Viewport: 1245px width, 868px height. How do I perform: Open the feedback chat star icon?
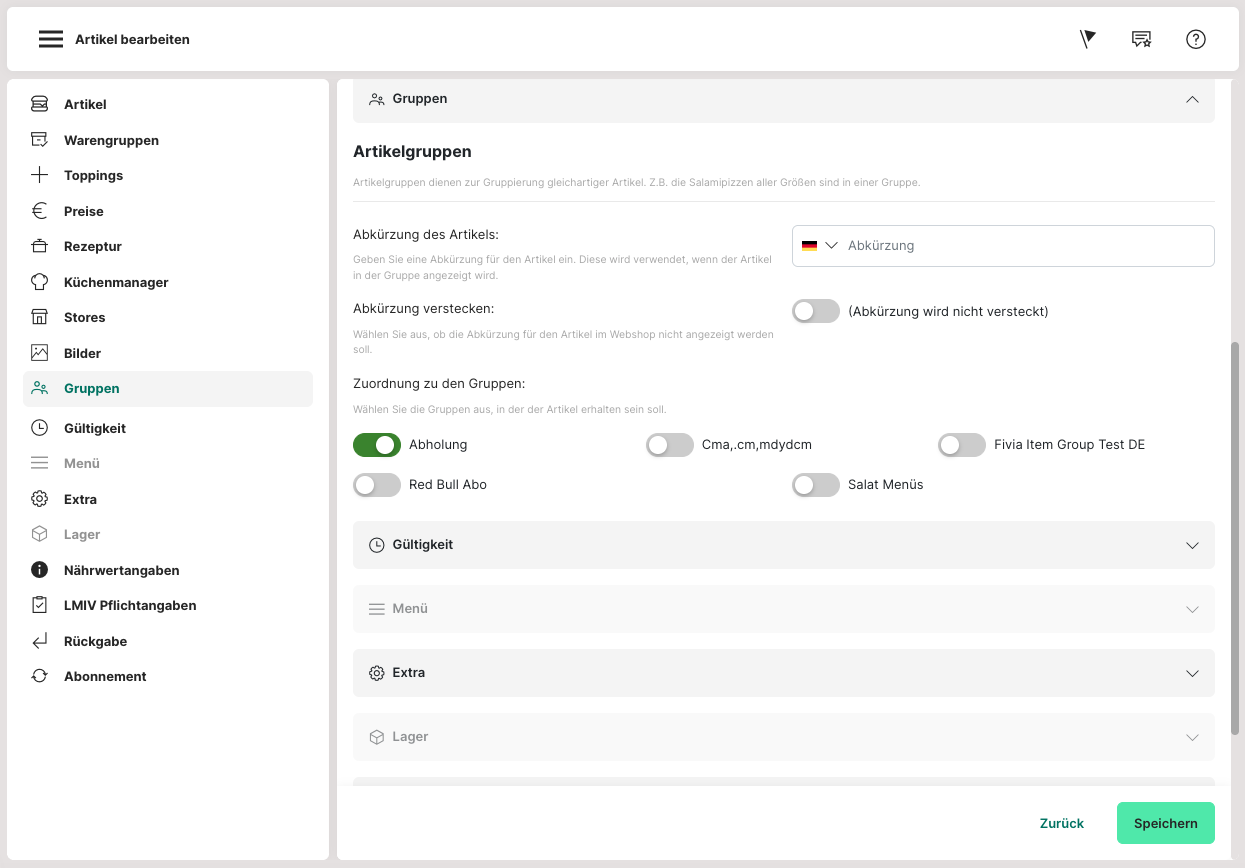[1141, 39]
